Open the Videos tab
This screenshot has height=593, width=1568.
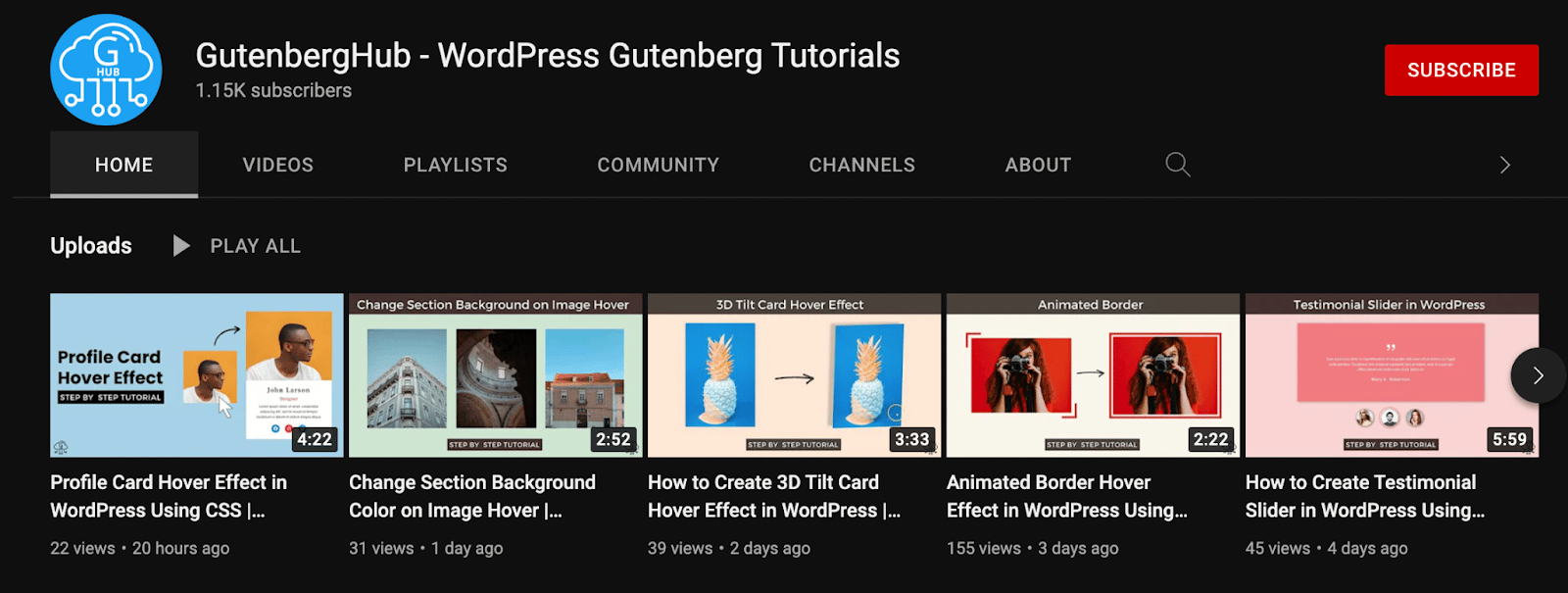(278, 165)
